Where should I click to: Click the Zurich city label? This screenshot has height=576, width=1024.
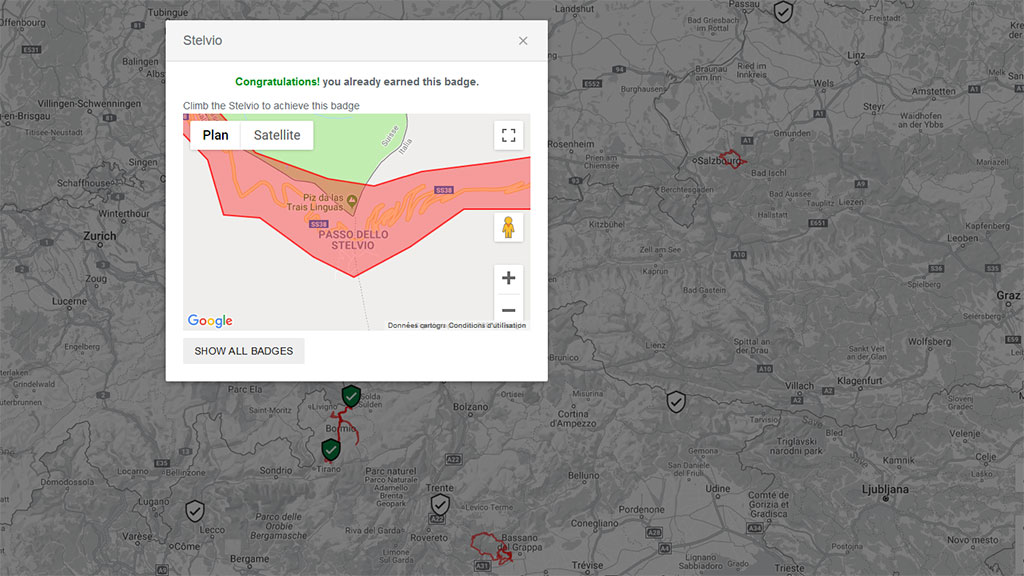pyautogui.click(x=99, y=236)
